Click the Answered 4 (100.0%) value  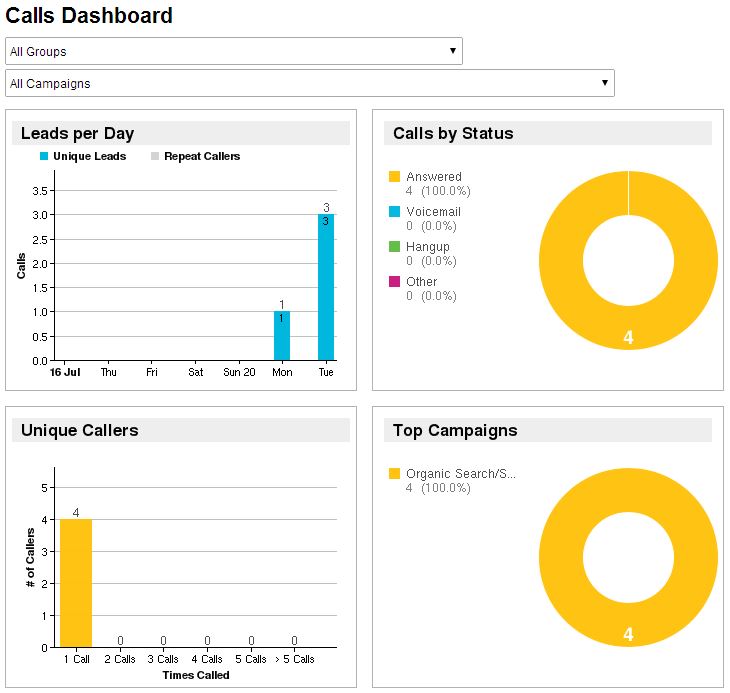(x=438, y=191)
